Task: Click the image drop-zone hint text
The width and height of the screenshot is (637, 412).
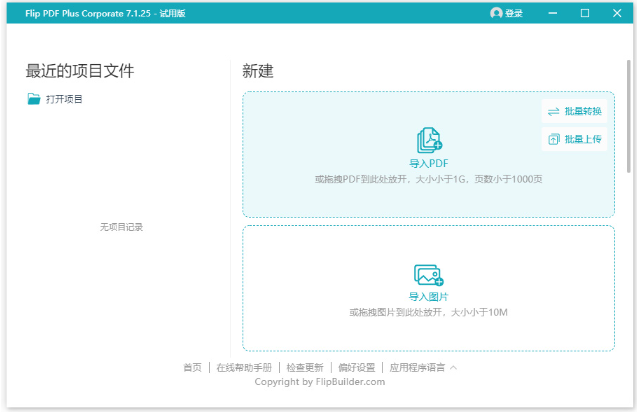Action: pyautogui.click(x=429, y=312)
